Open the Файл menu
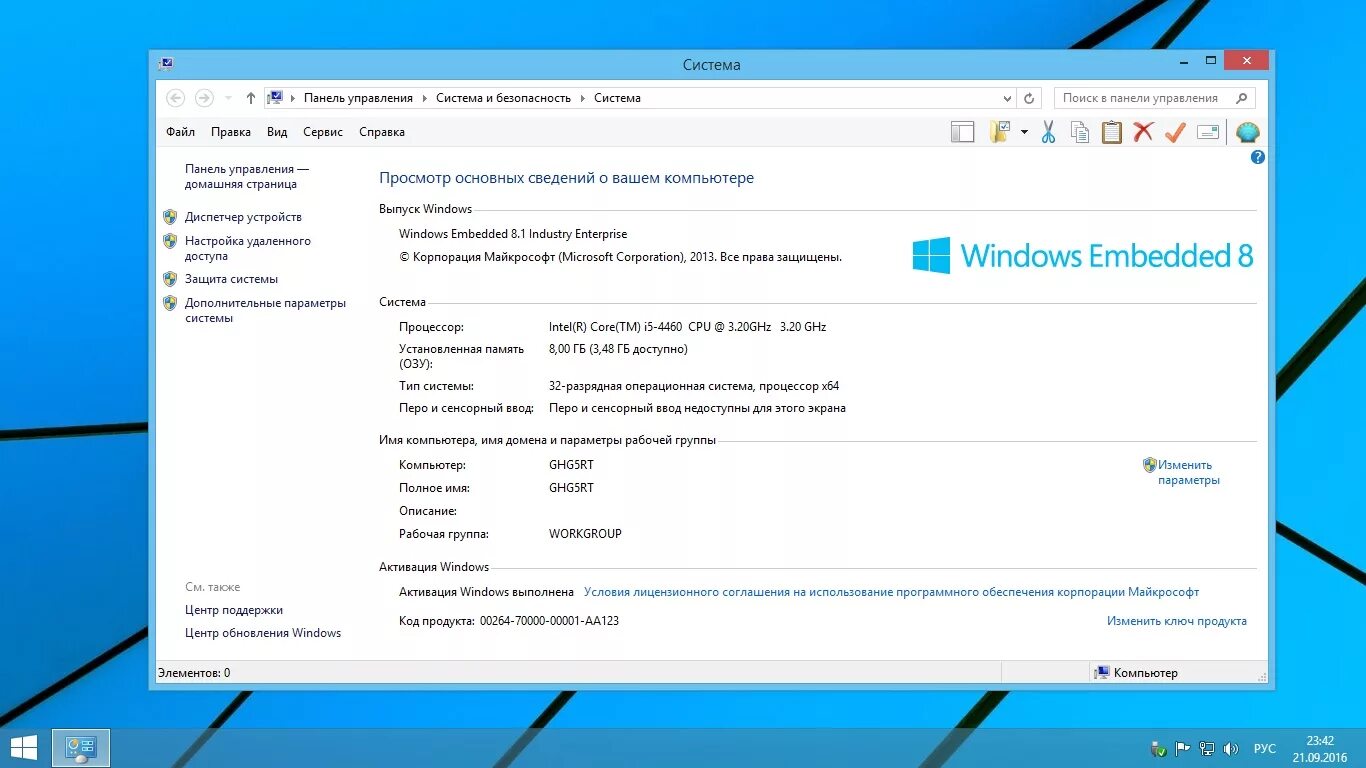 (x=180, y=132)
